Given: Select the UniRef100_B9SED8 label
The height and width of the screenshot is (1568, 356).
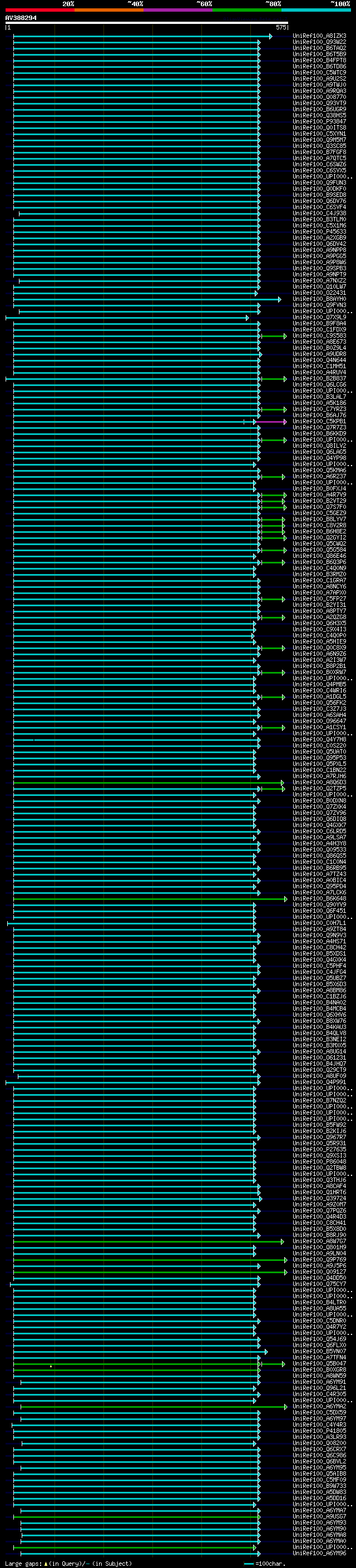Looking at the screenshot, I should coord(319,195).
